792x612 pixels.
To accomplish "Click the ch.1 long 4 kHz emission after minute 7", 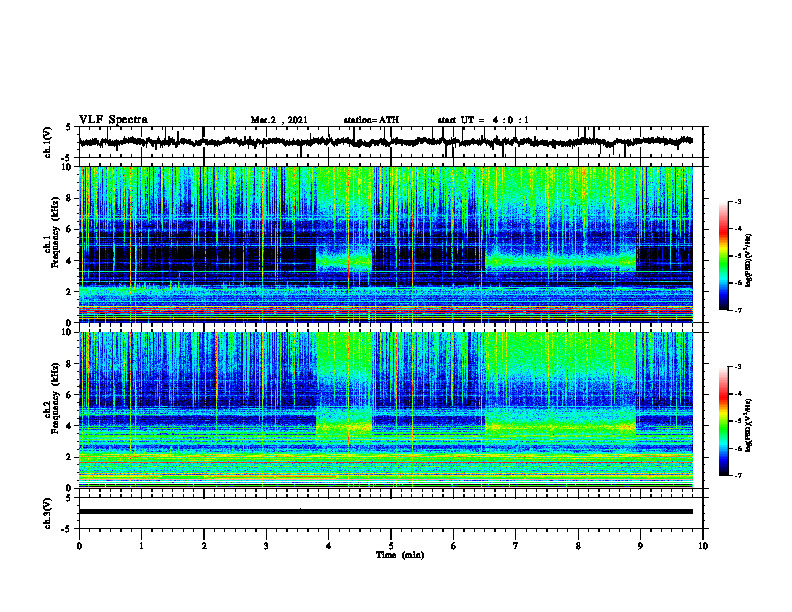I will tap(561, 261).
